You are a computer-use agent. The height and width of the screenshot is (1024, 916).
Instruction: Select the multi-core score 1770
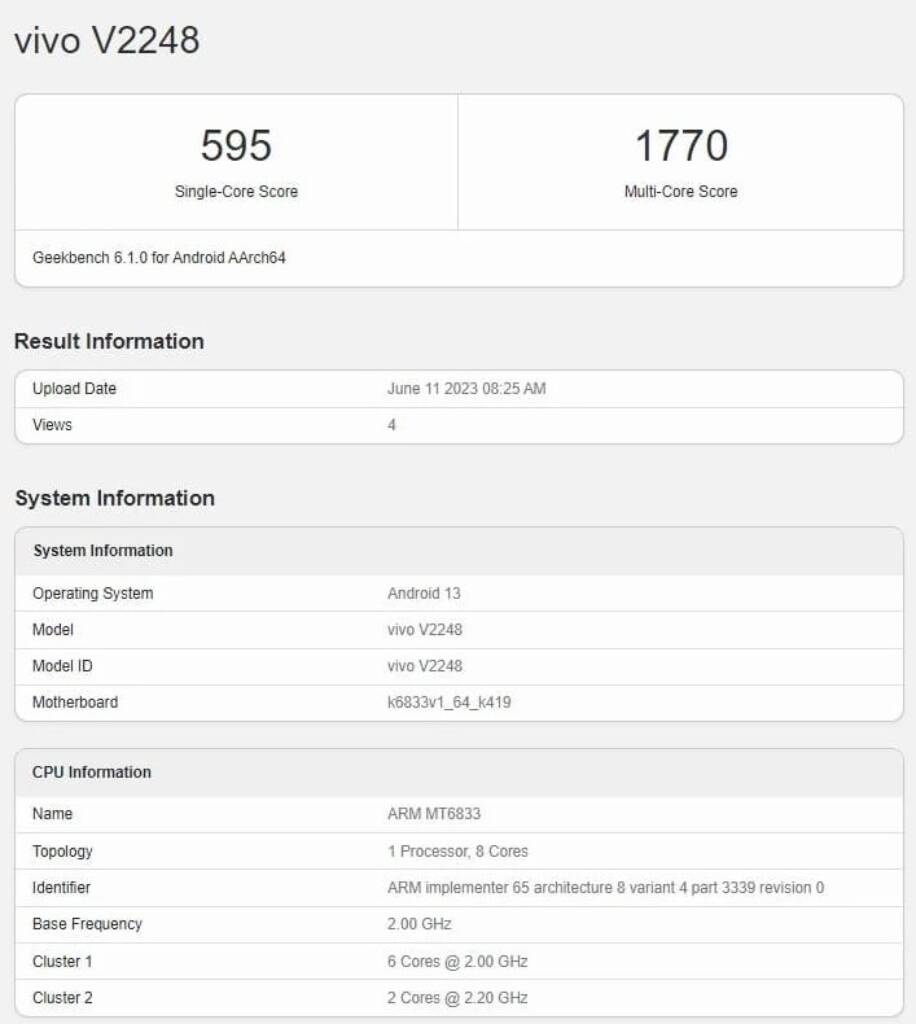pos(681,145)
